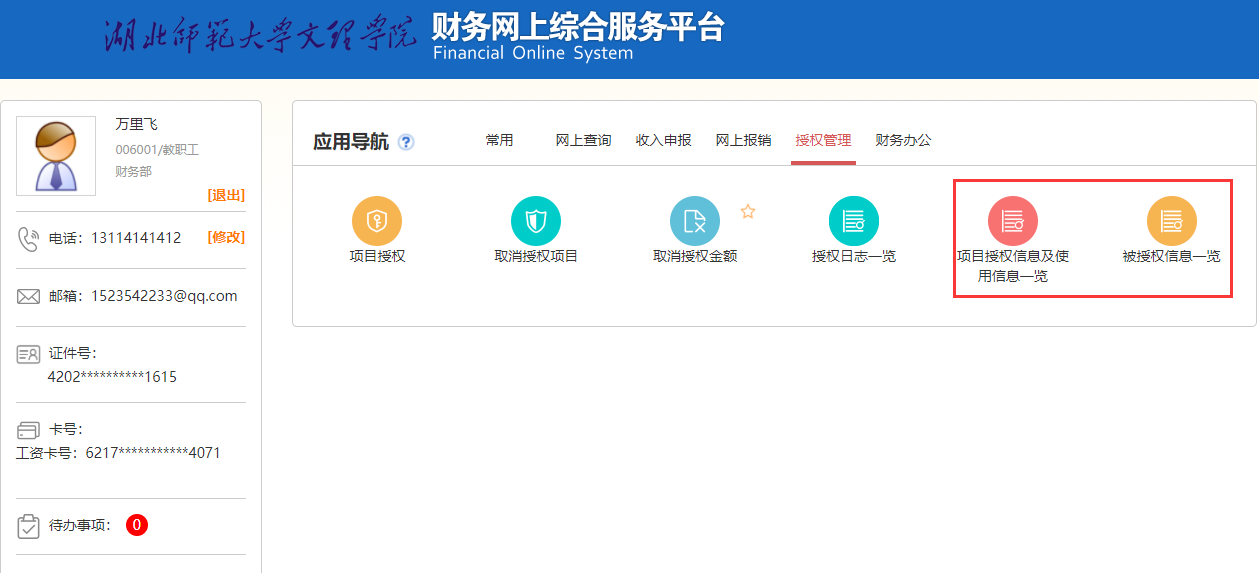Click the user avatar picture
The image size is (1259, 573).
point(56,156)
